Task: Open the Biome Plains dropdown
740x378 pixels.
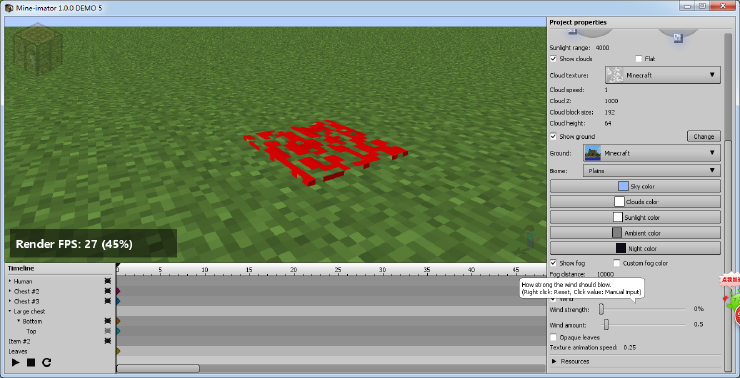Action: pos(652,170)
